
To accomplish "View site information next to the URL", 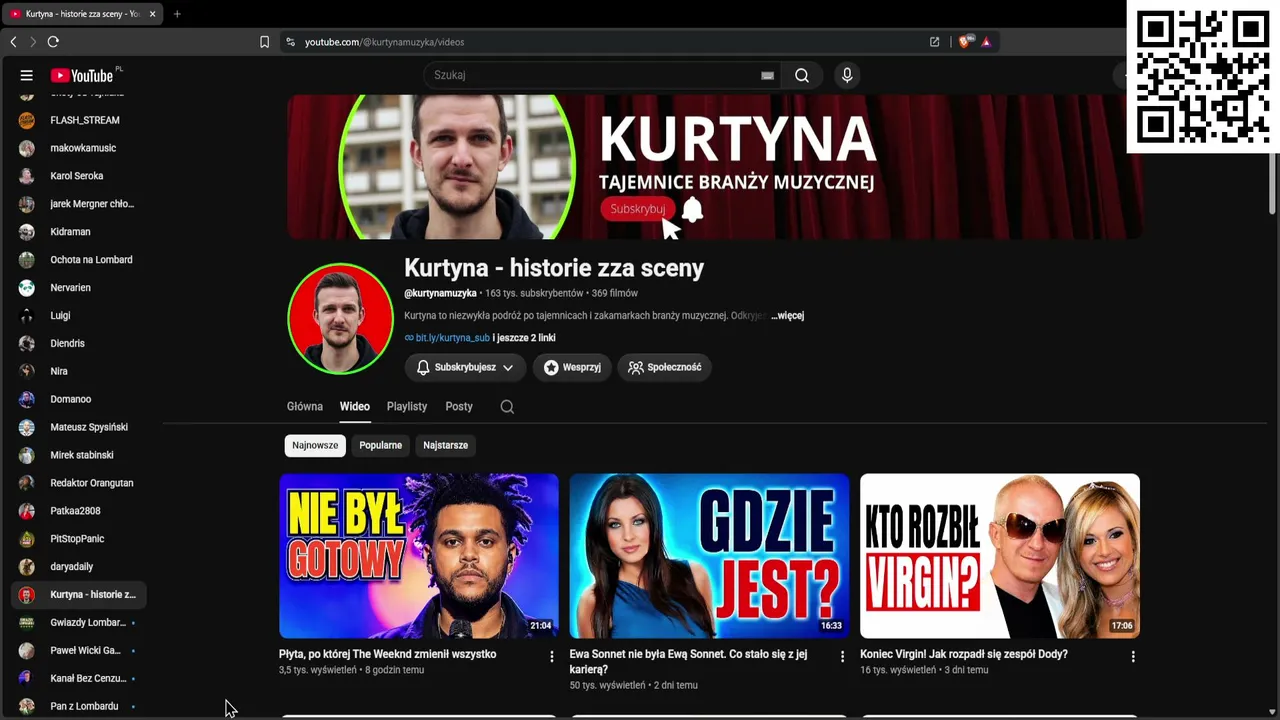I will (291, 42).
